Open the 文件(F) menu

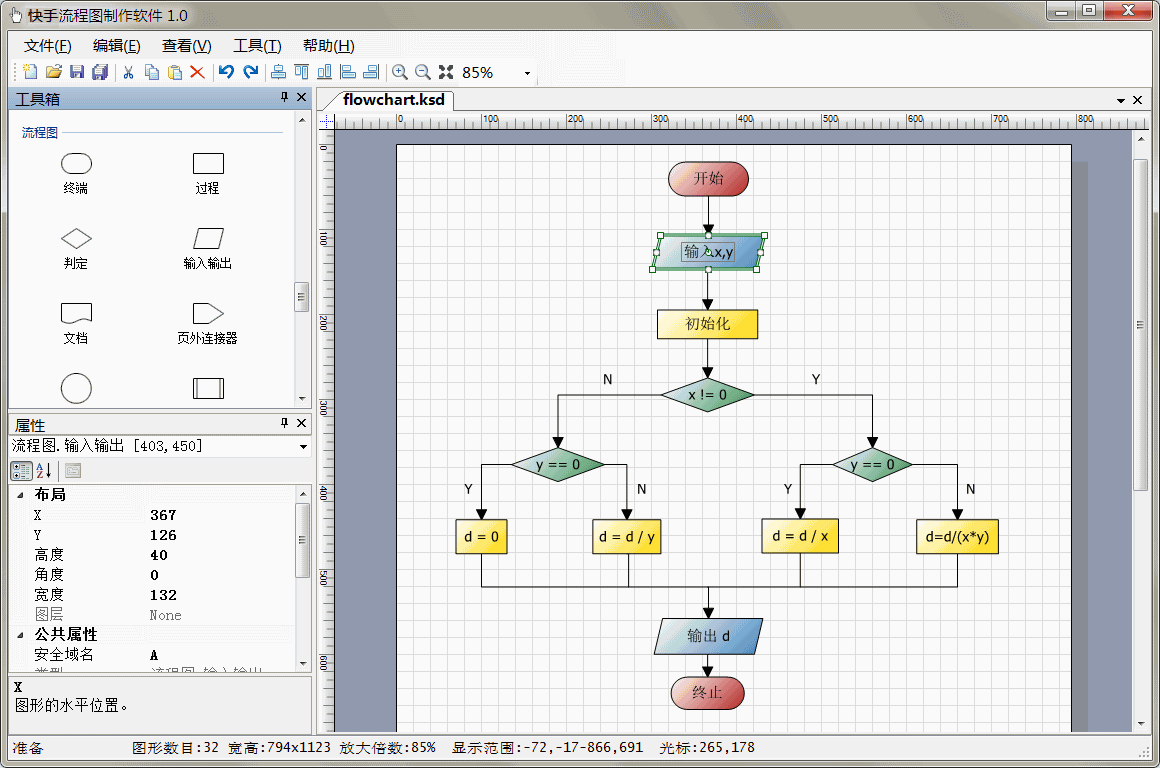[x=47, y=46]
